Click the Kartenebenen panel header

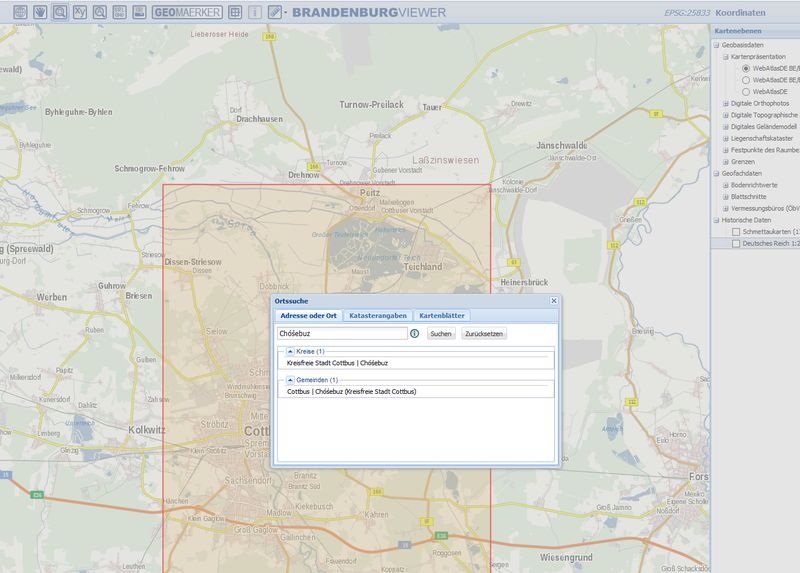755,31
